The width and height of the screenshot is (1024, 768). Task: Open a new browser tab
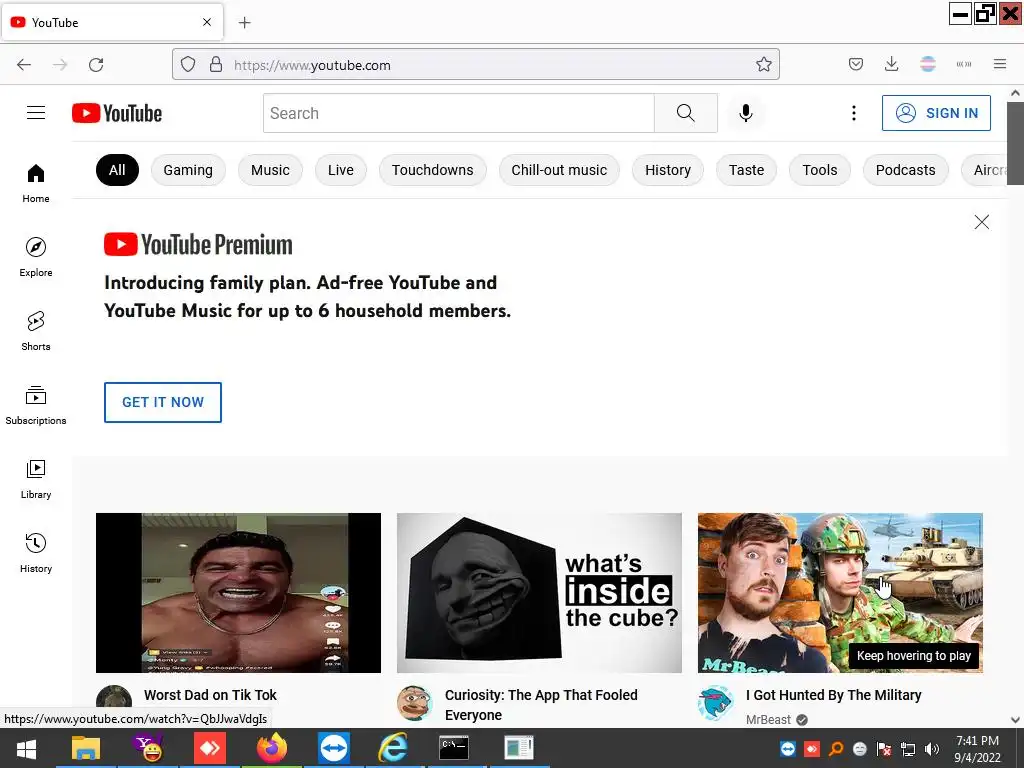tap(244, 23)
